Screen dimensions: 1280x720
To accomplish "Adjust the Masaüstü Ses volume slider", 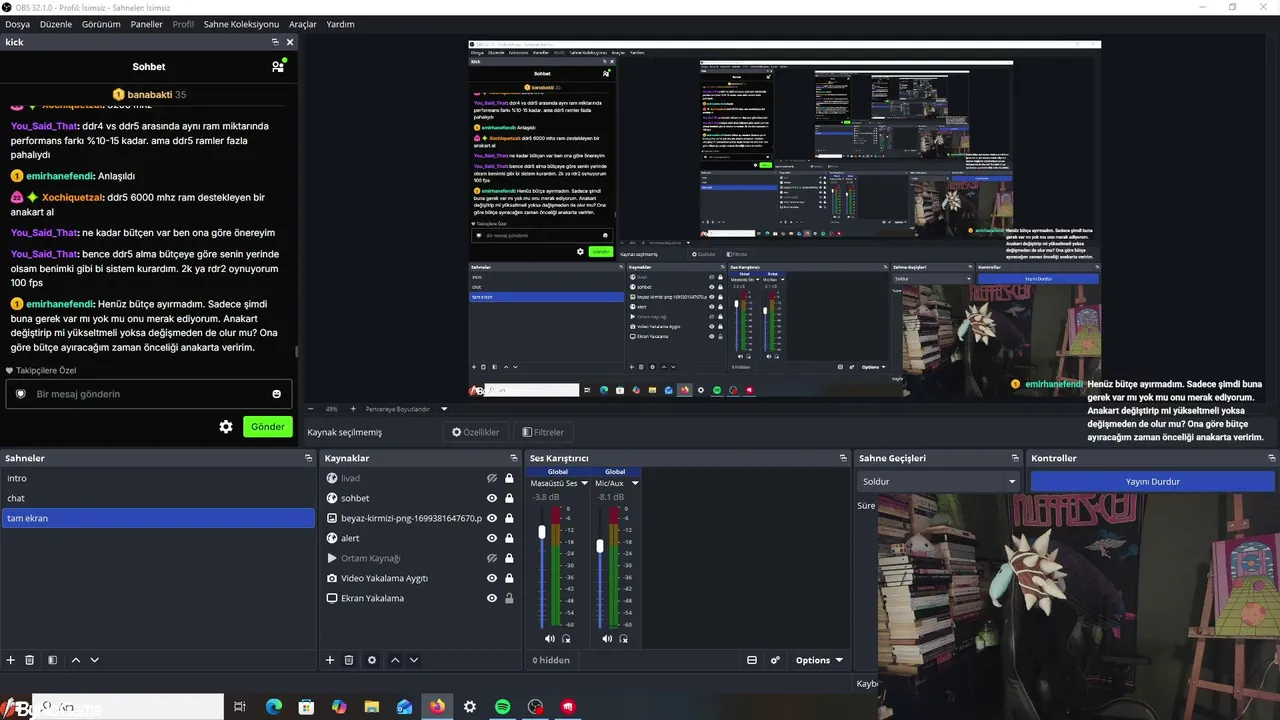I will tap(542, 532).
